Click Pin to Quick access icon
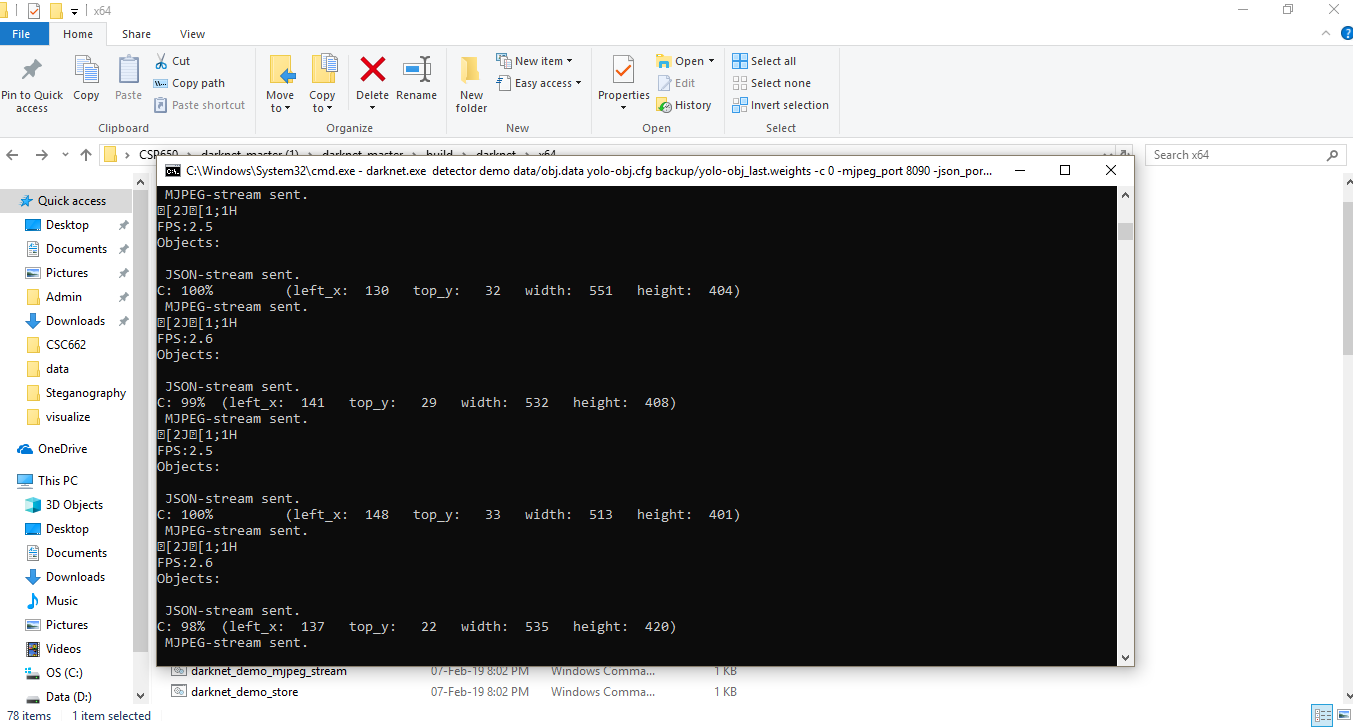Image resolution: width=1353 pixels, height=727 pixels. pyautogui.click(x=32, y=70)
